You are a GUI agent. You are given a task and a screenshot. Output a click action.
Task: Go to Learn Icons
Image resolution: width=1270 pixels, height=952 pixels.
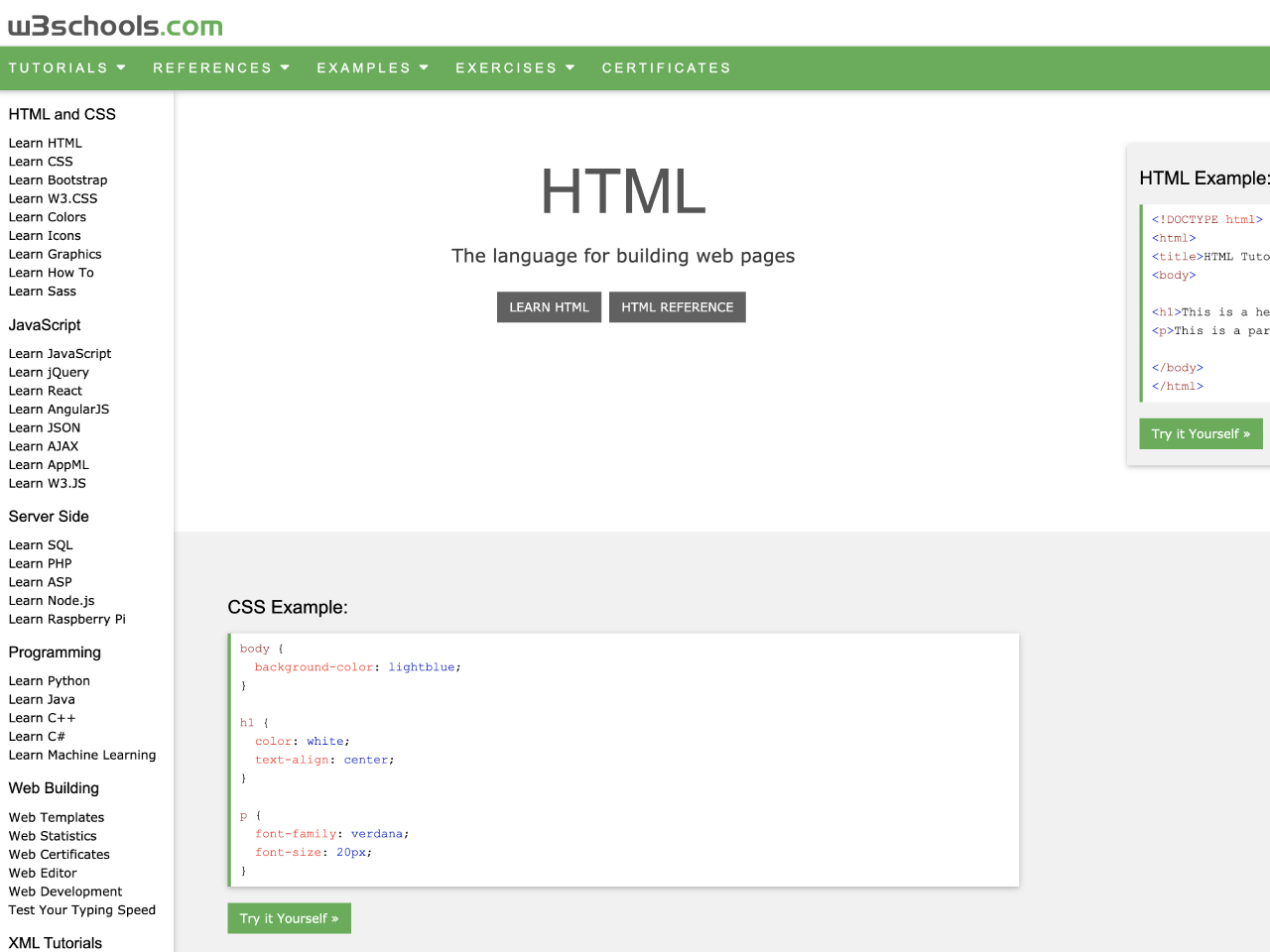(x=45, y=236)
